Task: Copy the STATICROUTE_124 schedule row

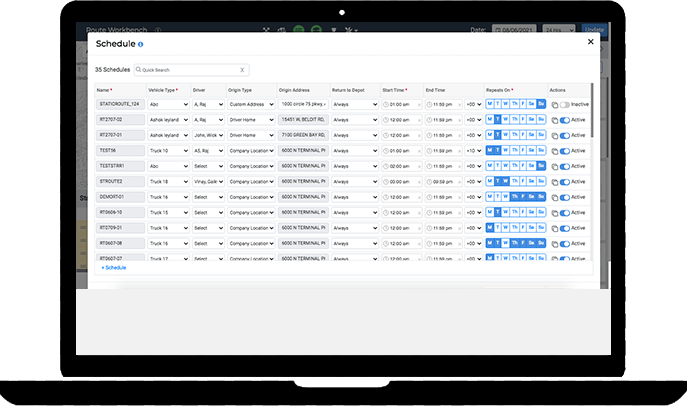Action: 555,104
